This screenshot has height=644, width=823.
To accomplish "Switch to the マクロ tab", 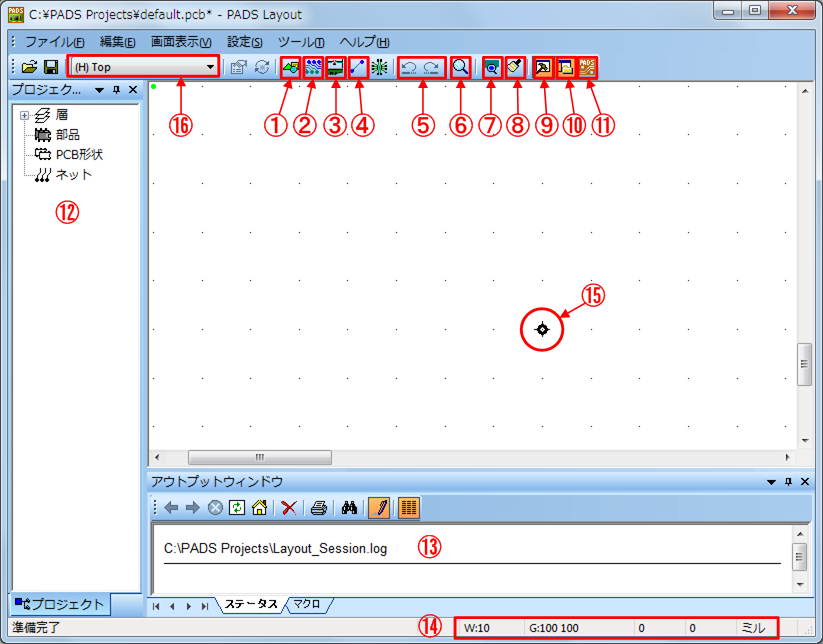I will 307,604.
